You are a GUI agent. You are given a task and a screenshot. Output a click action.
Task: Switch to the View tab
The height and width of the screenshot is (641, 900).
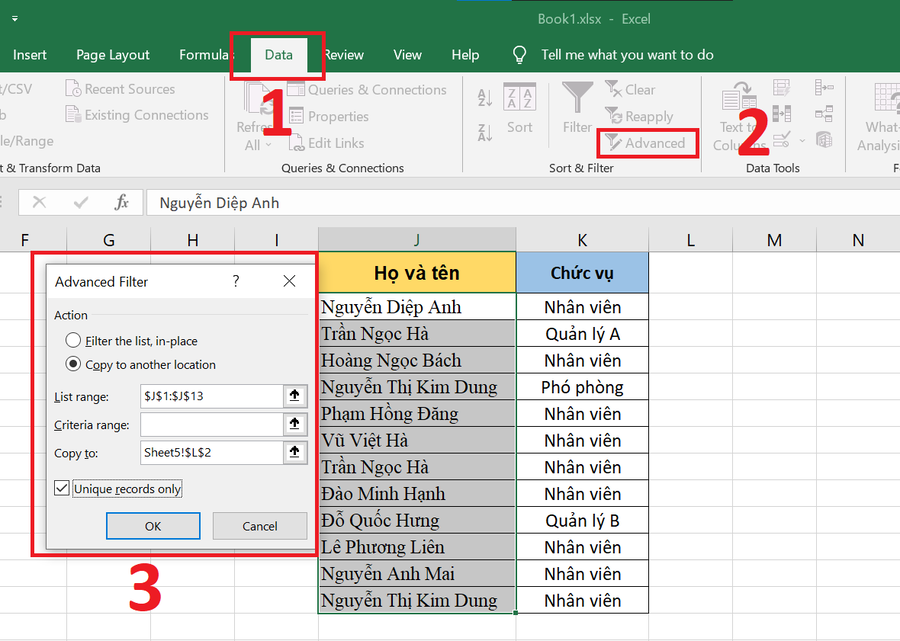tap(408, 55)
